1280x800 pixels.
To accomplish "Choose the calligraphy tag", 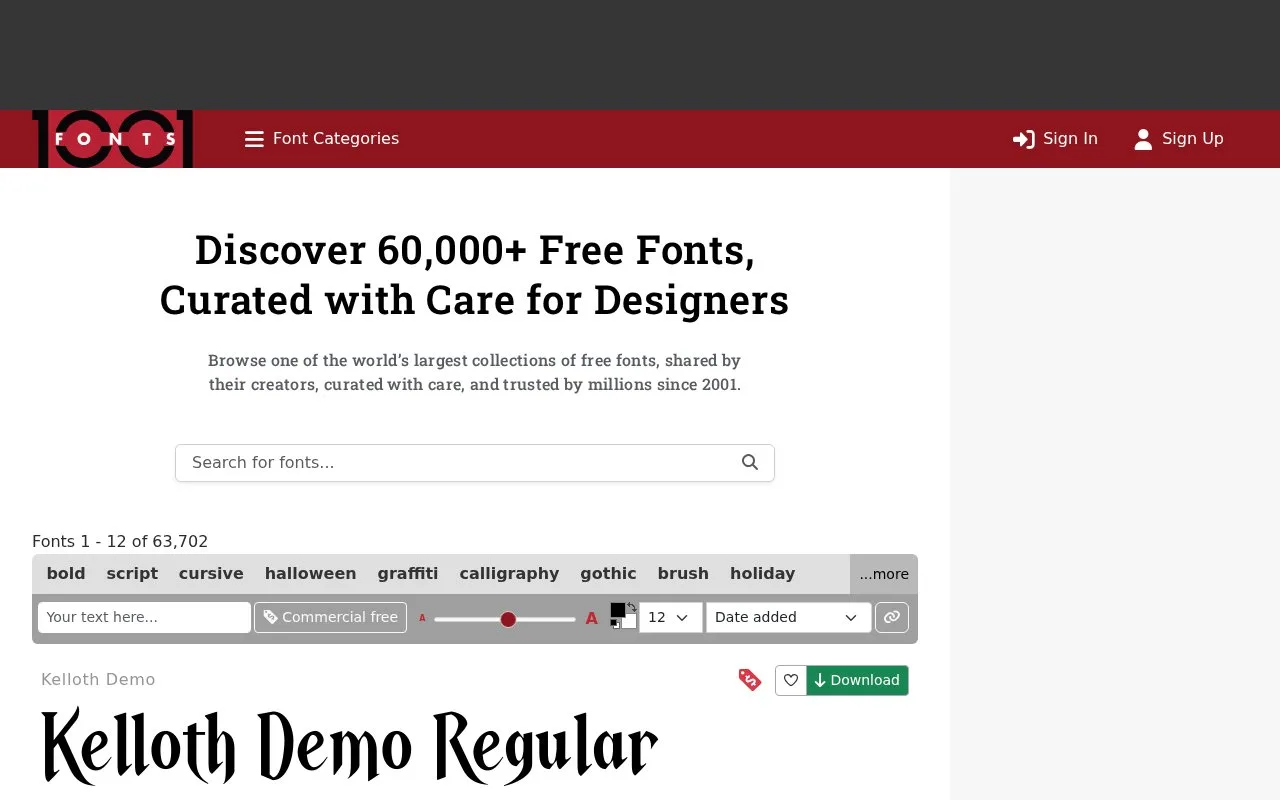I will click(x=509, y=574).
